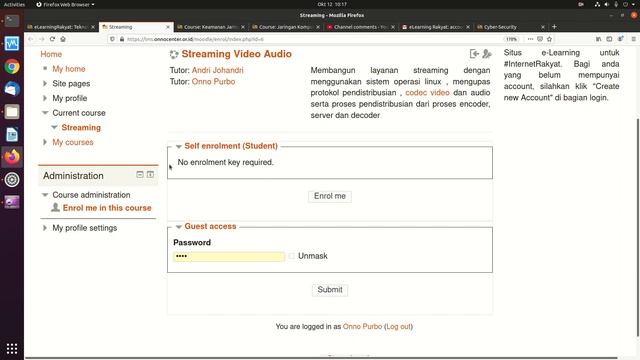Click the padlock site security icon

click(x=122, y=39)
